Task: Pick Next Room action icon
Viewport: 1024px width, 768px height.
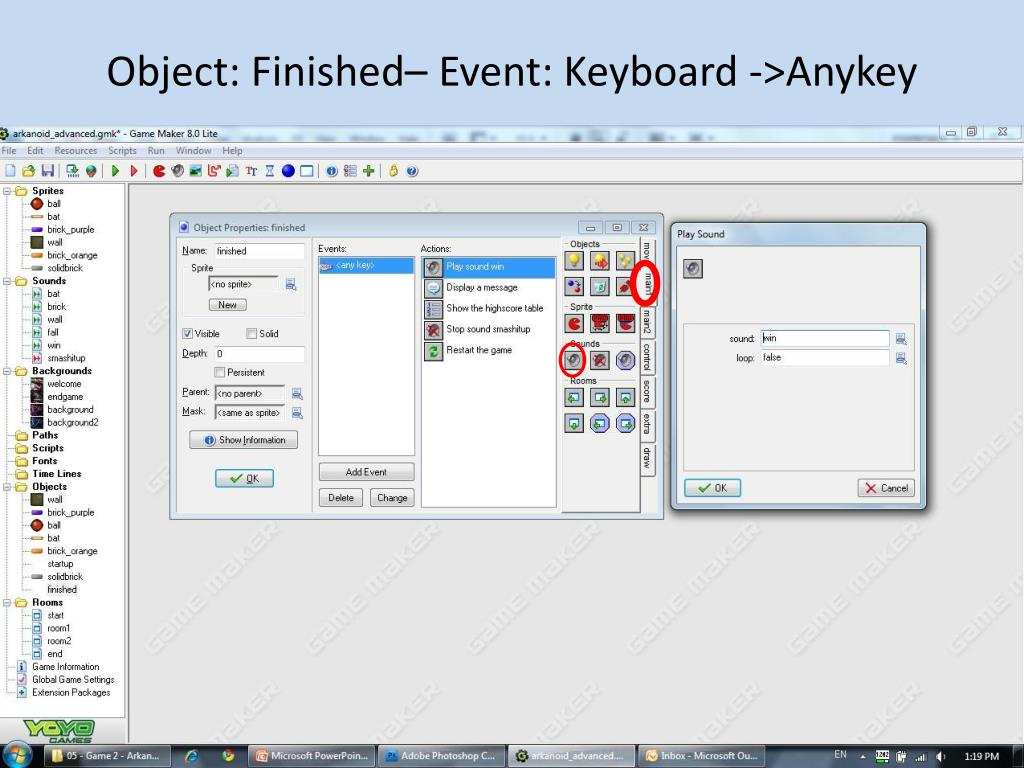Action: [600, 397]
